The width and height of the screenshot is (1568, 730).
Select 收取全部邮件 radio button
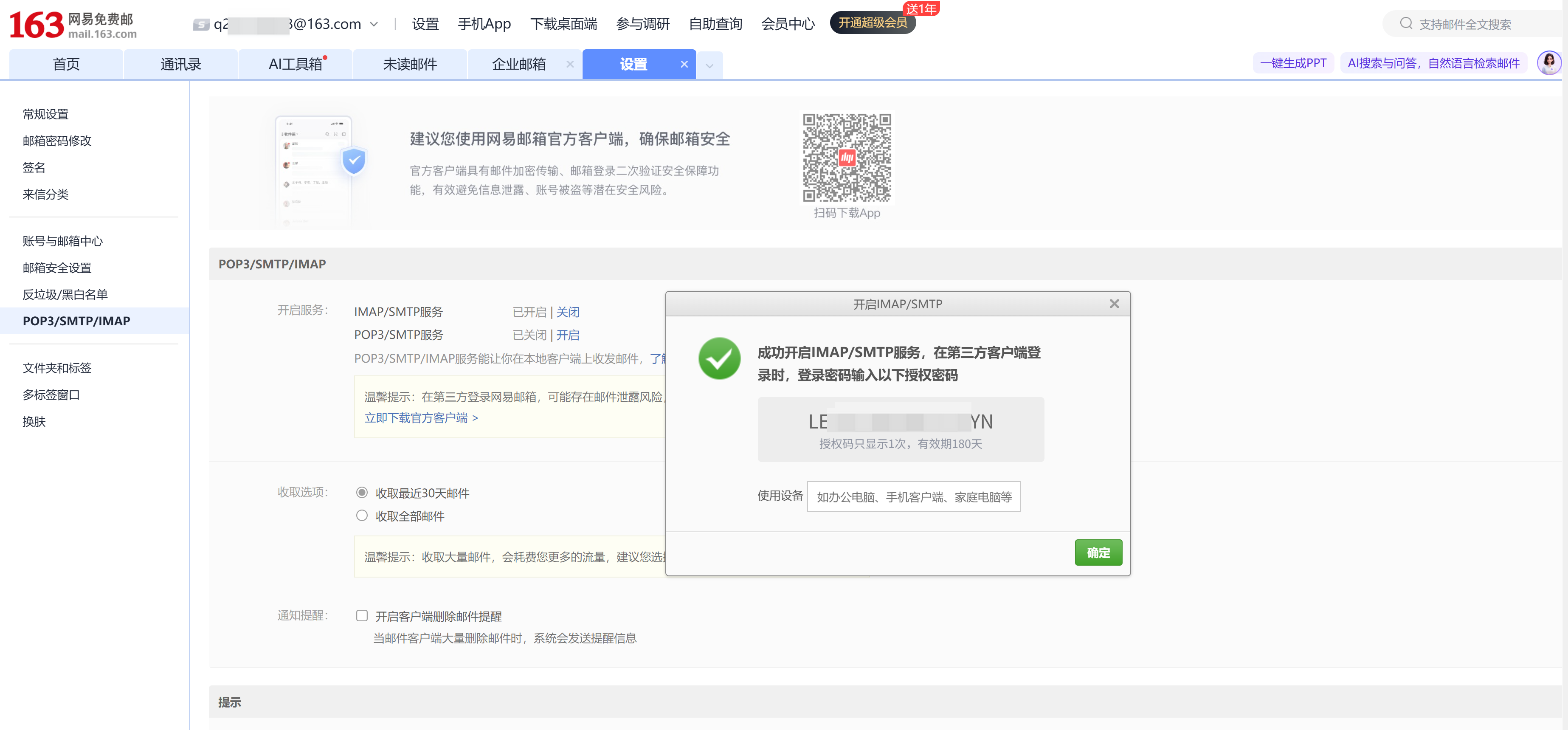tap(362, 516)
